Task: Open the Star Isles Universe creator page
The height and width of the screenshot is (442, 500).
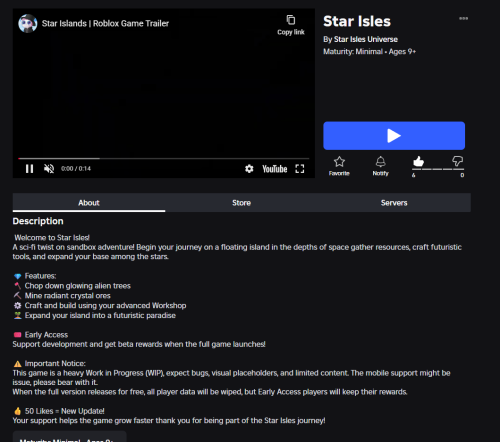Action: [x=366, y=39]
